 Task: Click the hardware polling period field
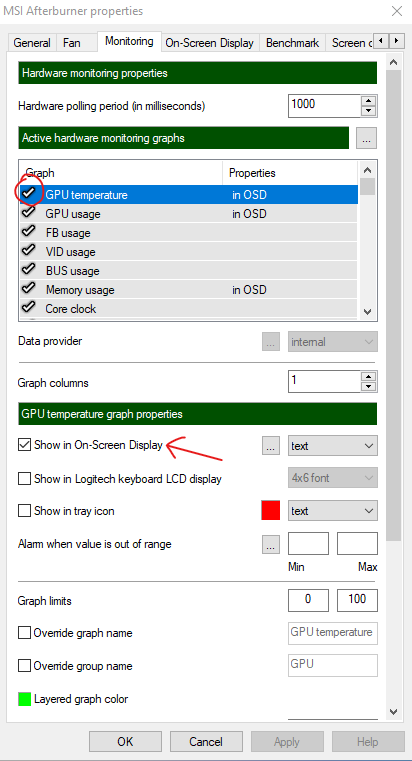tap(324, 105)
